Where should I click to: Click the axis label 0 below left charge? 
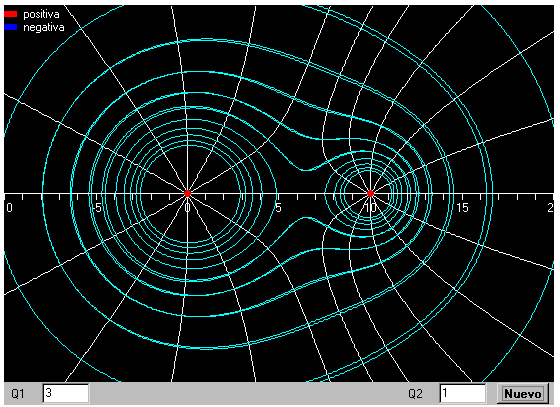(x=187, y=208)
